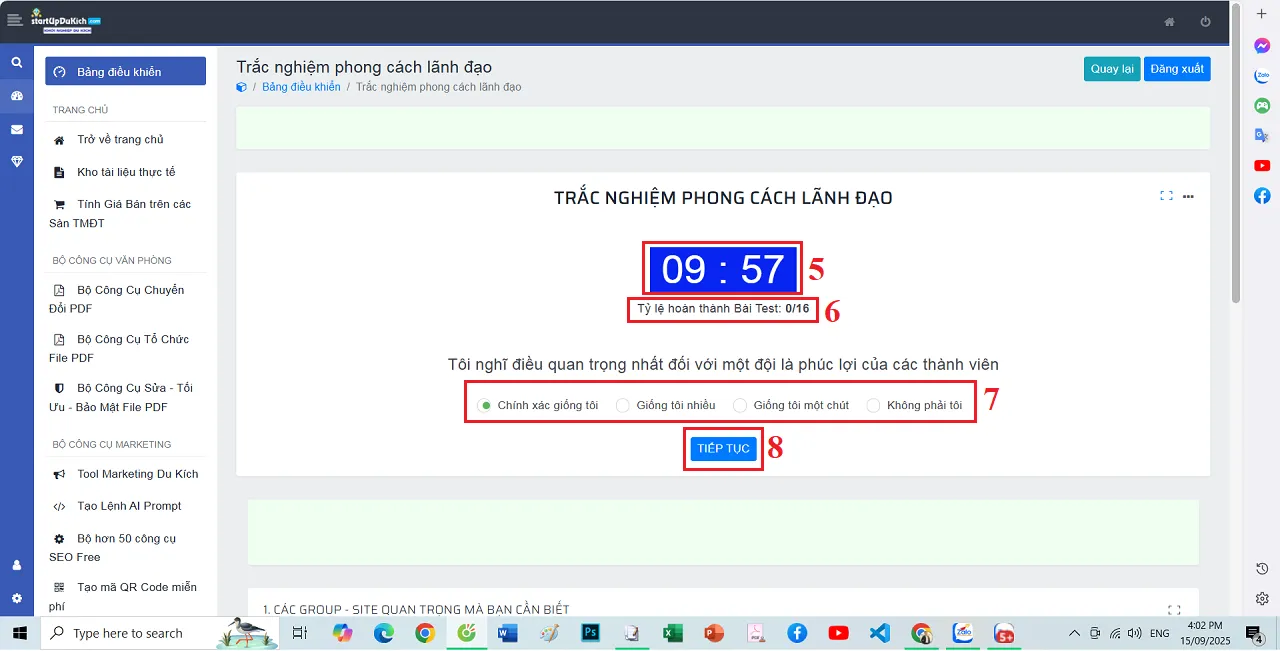1280x651 pixels.
Task: Open Word from the taskbar
Action: 507,633
